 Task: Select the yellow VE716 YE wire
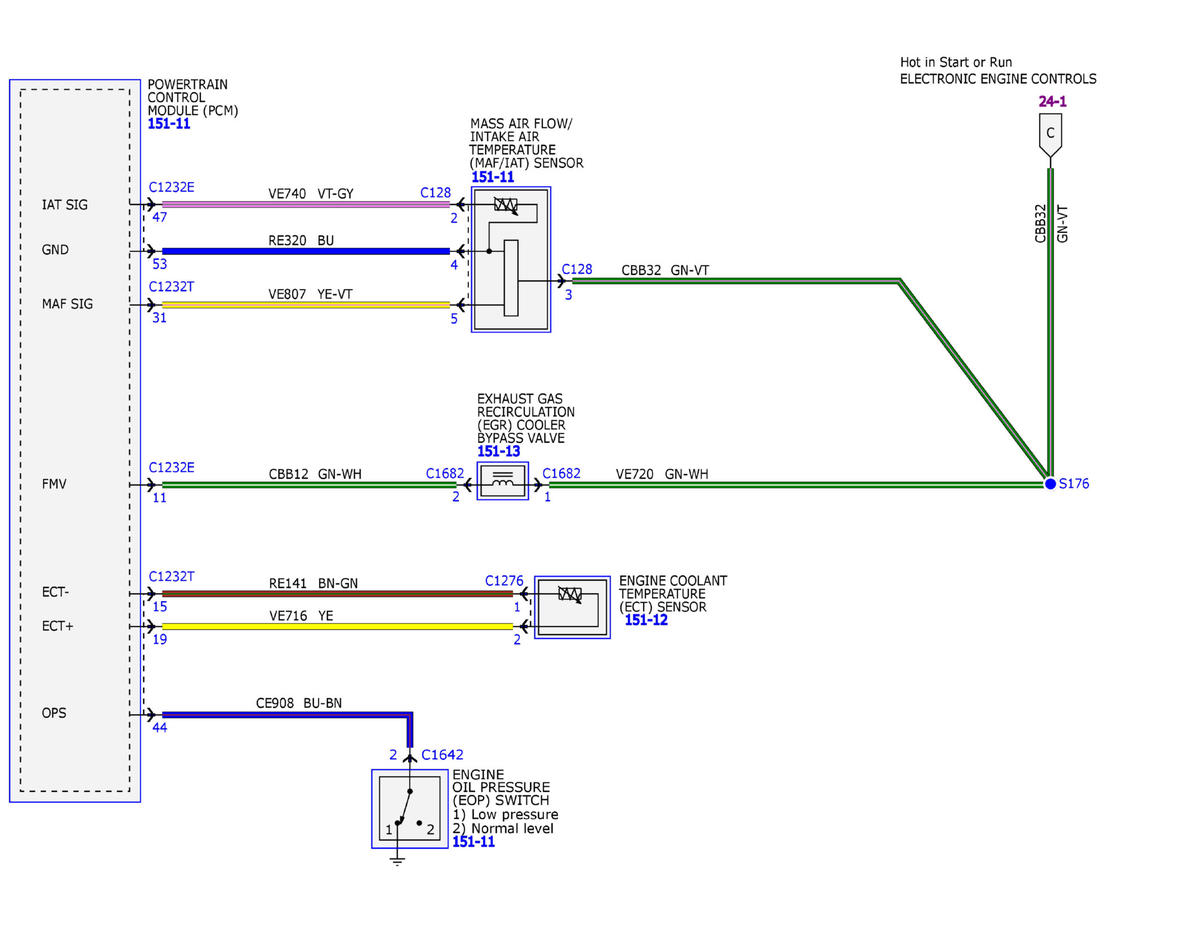coord(337,627)
